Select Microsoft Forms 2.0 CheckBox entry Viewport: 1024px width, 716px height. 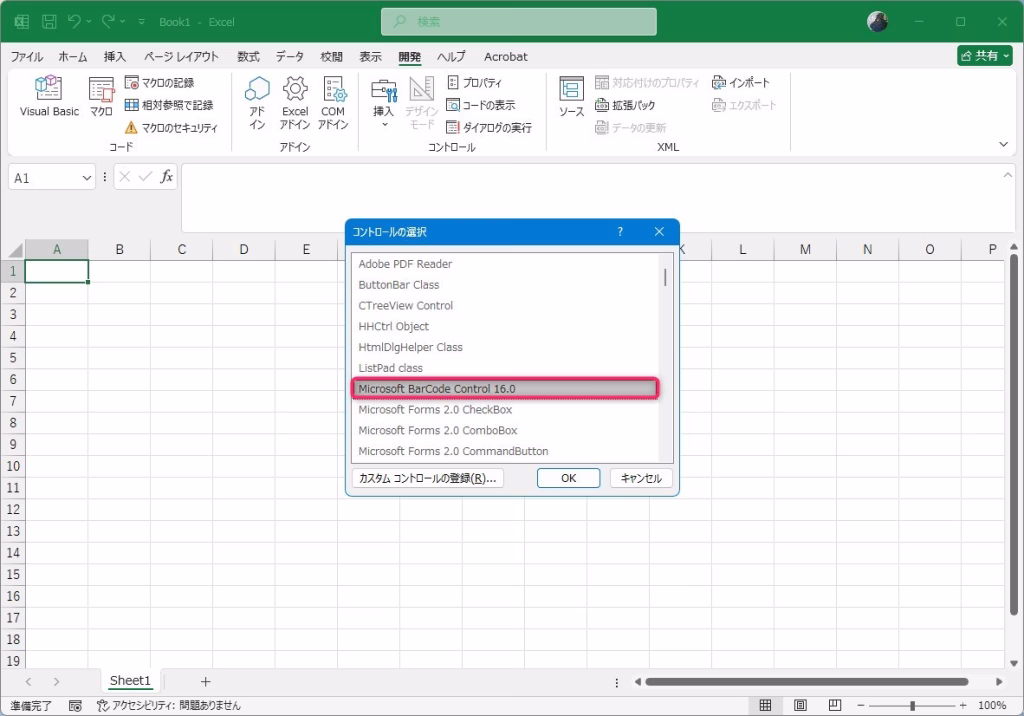(x=505, y=410)
